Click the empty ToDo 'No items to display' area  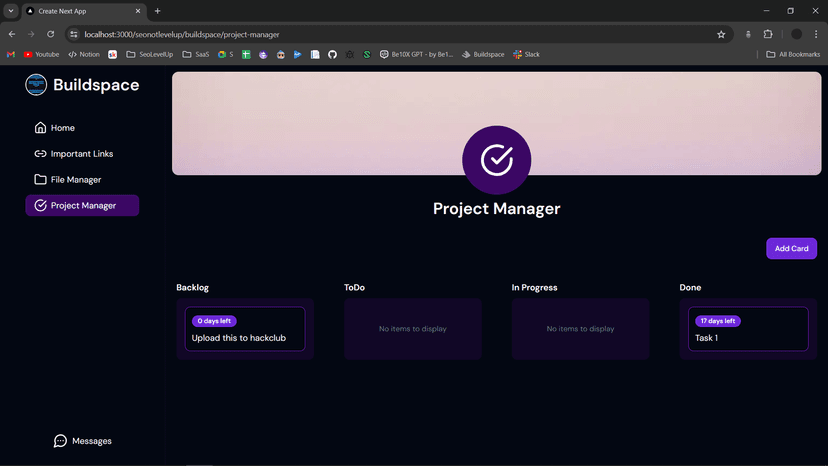click(413, 329)
